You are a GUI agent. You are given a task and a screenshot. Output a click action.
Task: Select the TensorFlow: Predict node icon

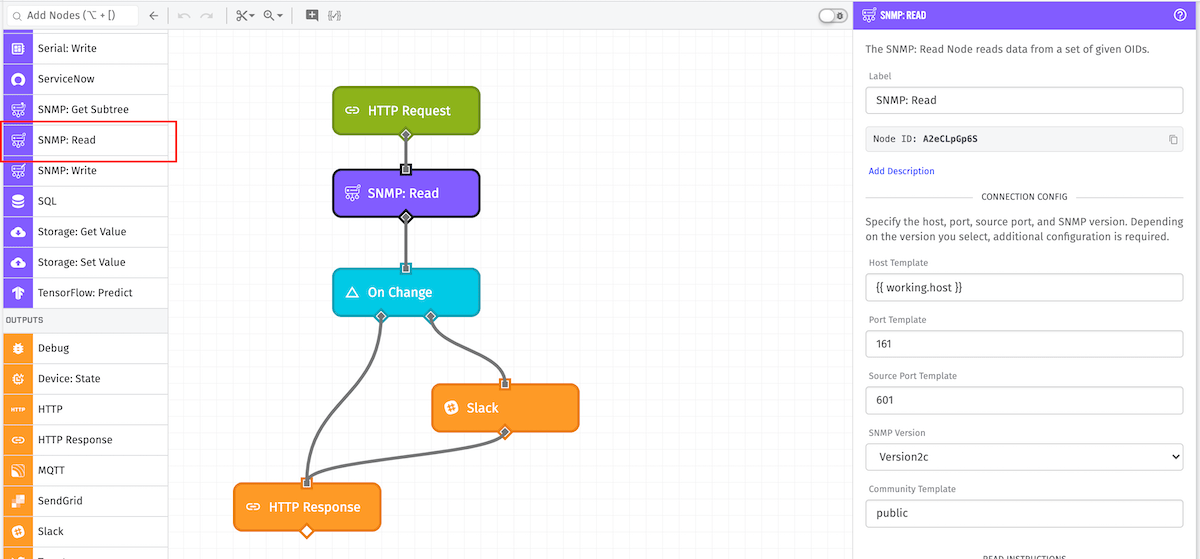coord(17,293)
